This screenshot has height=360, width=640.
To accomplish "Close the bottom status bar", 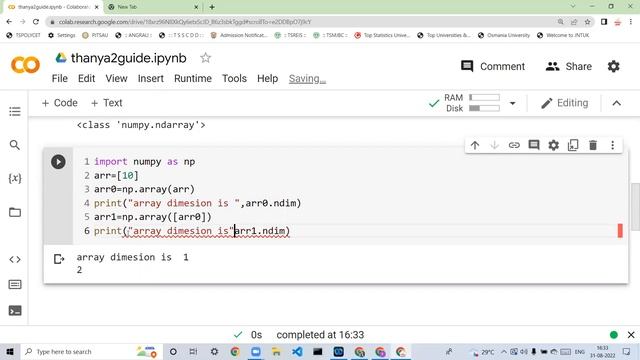I will point(631,335).
